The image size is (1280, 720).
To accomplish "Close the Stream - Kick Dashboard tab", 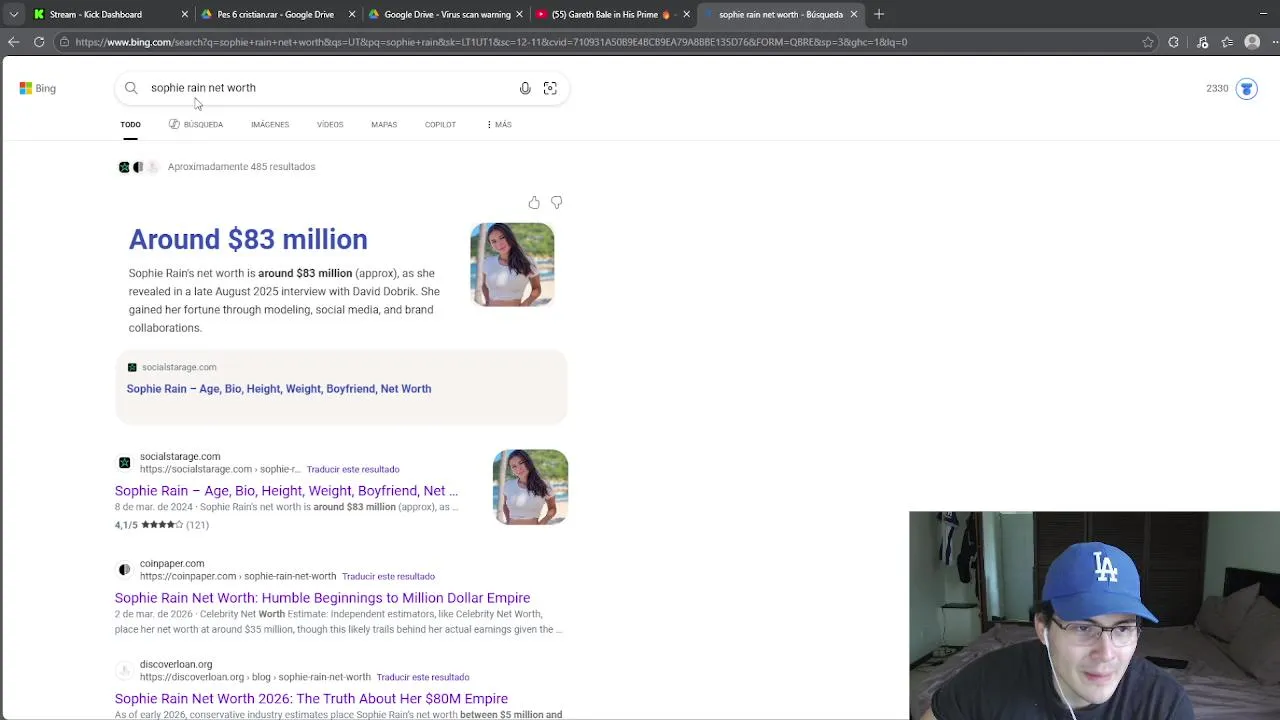I will (x=184, y=14).
